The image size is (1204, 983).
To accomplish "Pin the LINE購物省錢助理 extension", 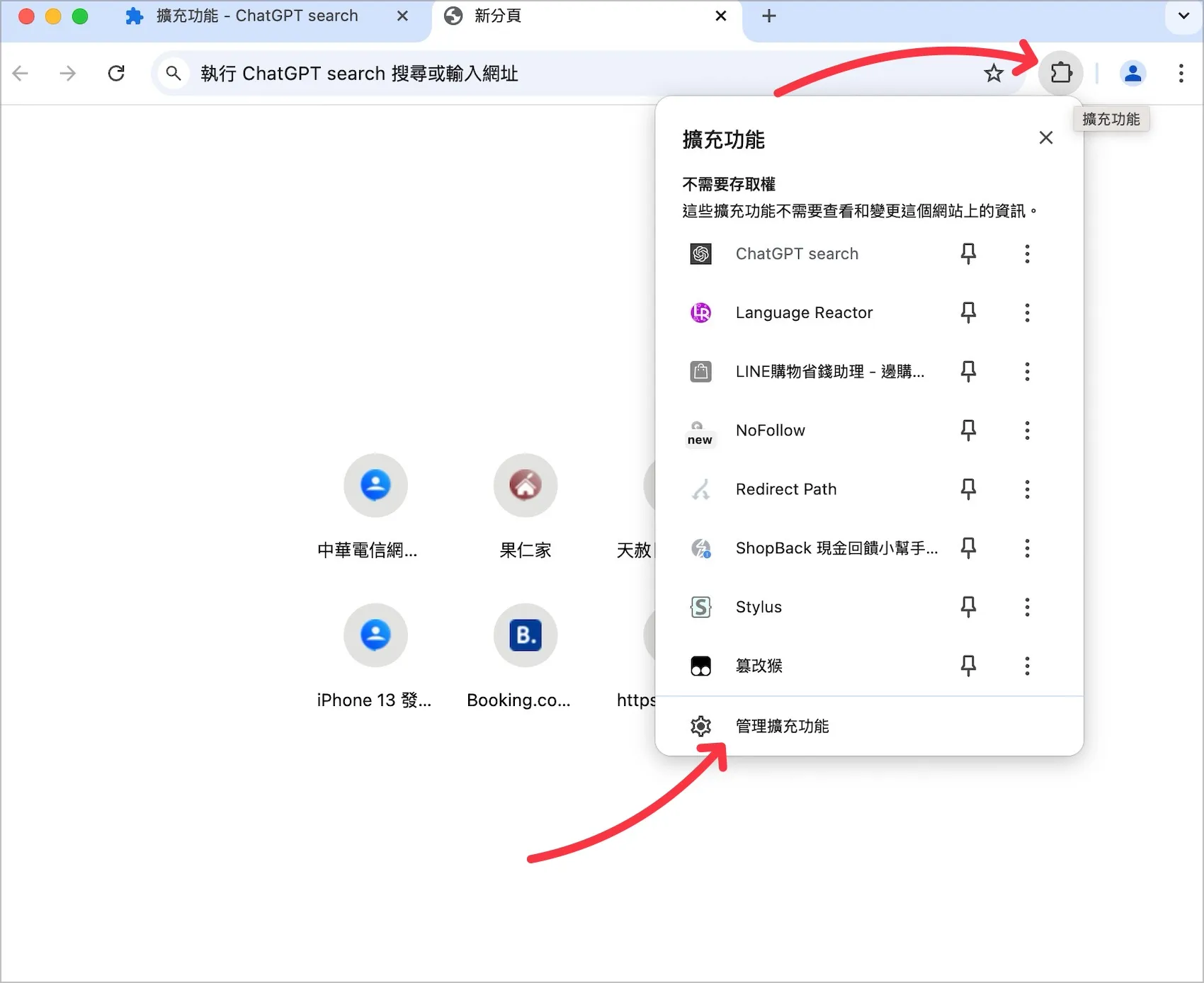I will [968, 371].
